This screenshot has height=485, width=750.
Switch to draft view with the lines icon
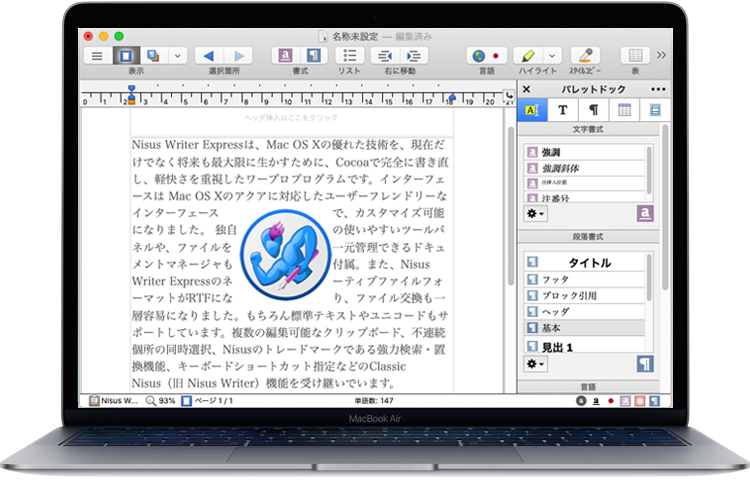97,56
